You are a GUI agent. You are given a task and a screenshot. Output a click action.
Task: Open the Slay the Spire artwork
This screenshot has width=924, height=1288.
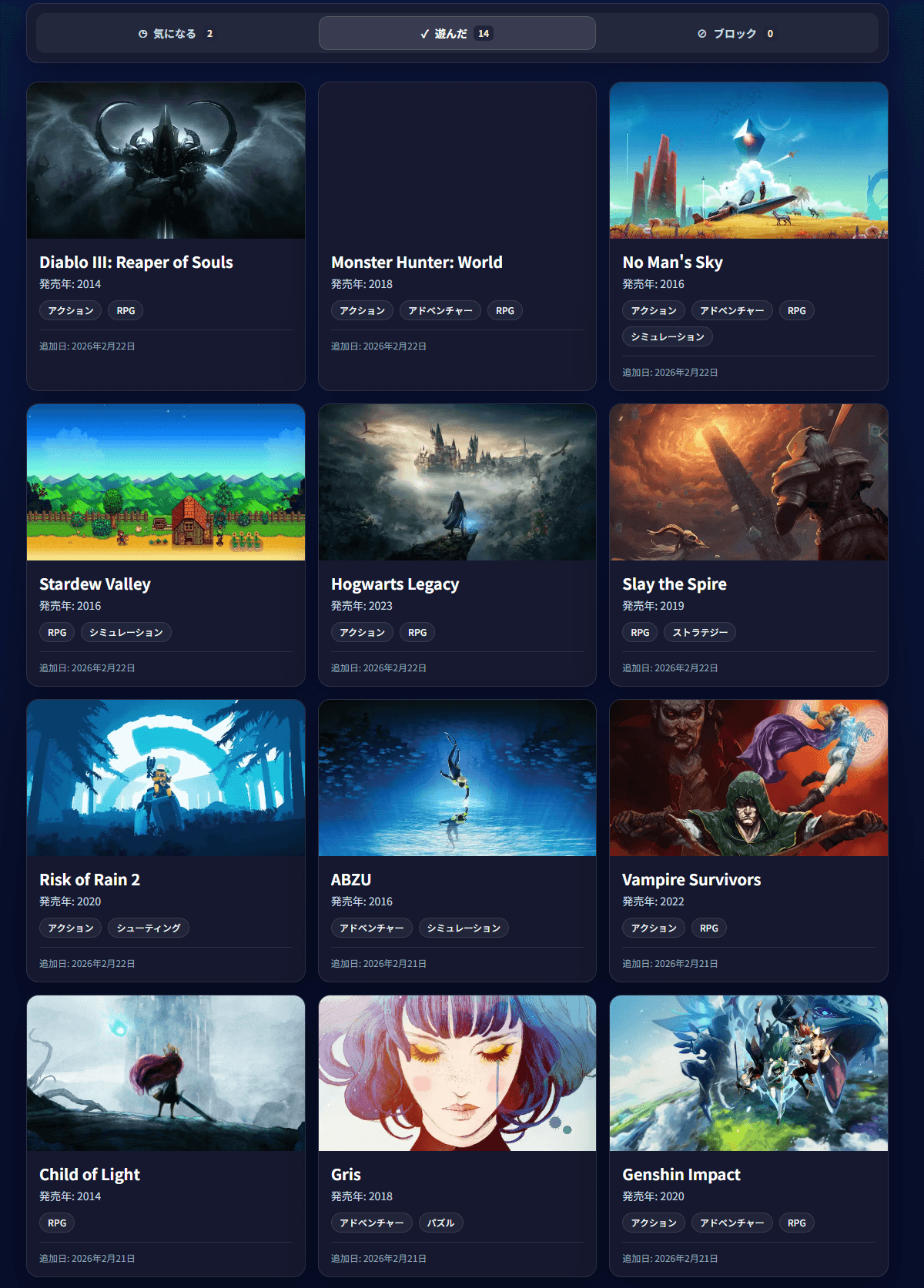tap(748, 483)
